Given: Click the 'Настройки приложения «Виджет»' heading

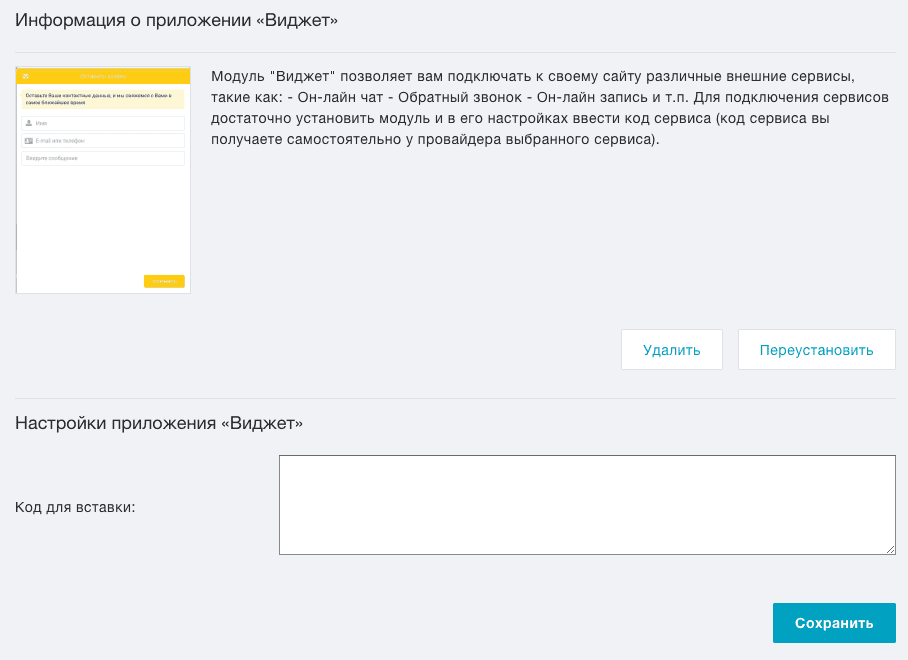Looking at the screenshot, I should (x=159, y=423).
